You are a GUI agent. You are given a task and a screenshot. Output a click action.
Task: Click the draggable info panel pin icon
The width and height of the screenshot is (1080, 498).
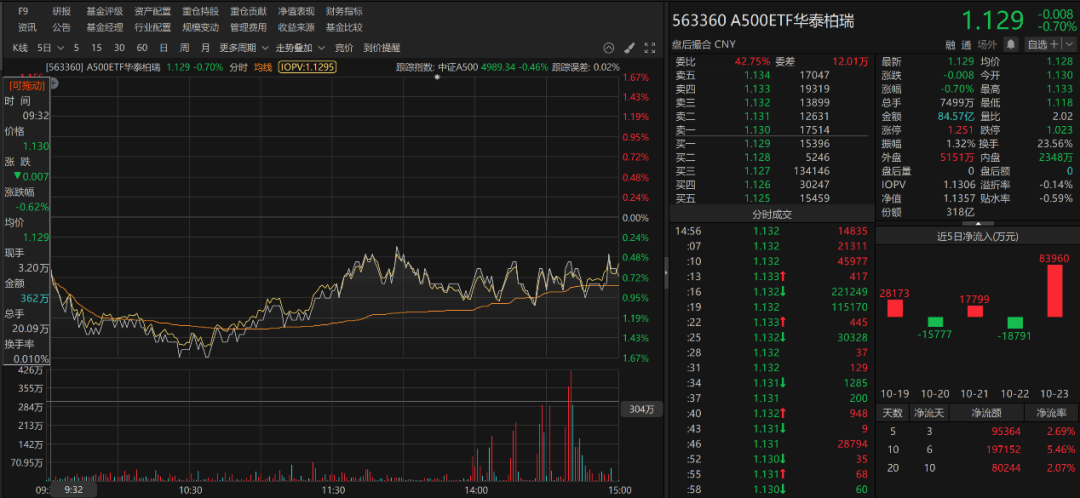tap(54, 85)
